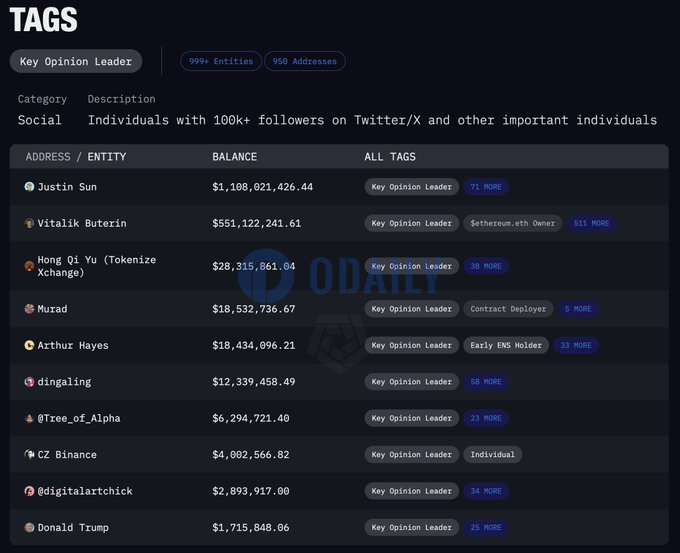Expand Justin Sun's 71 MORE tags
The image size is (680, 553).
click(486, 187)
